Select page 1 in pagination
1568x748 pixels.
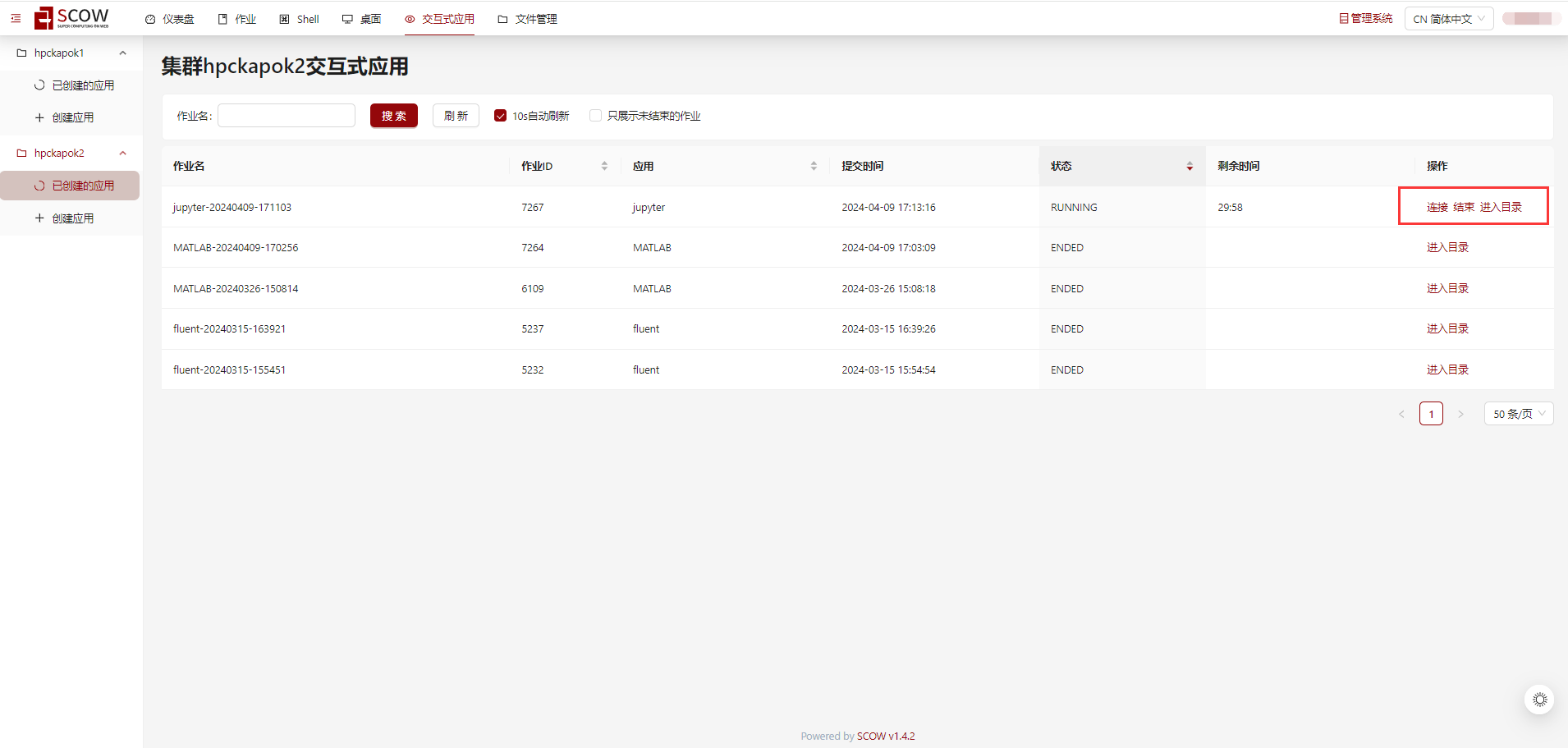coord(1431,414)
